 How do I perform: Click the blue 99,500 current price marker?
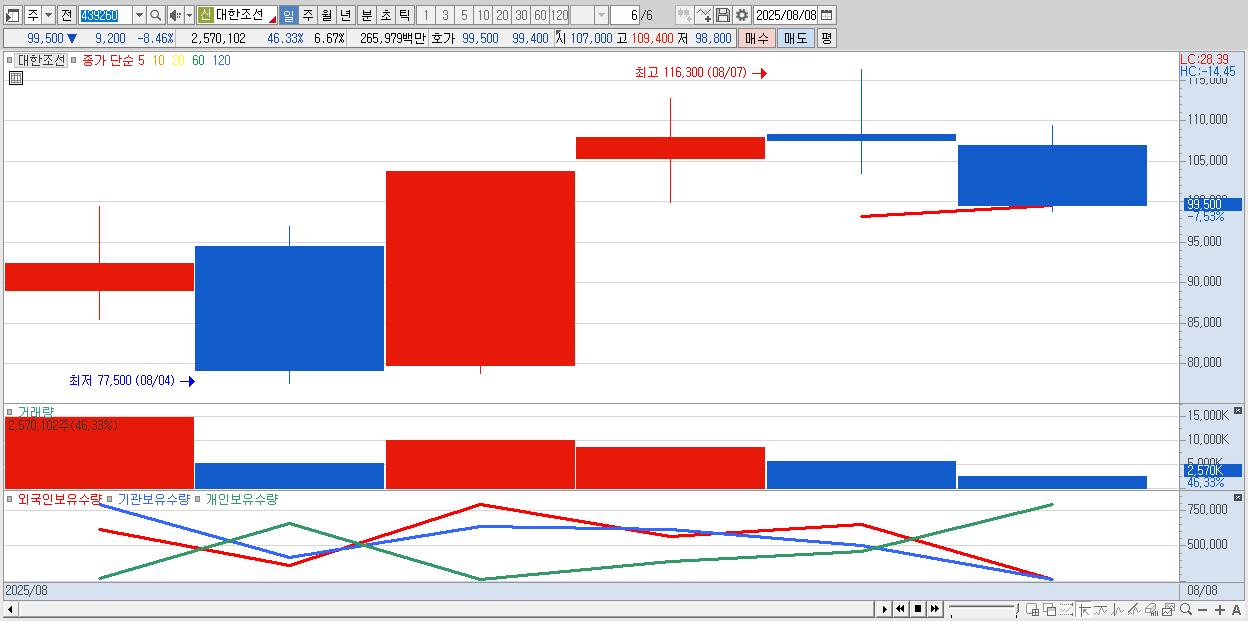(1211, 204)
